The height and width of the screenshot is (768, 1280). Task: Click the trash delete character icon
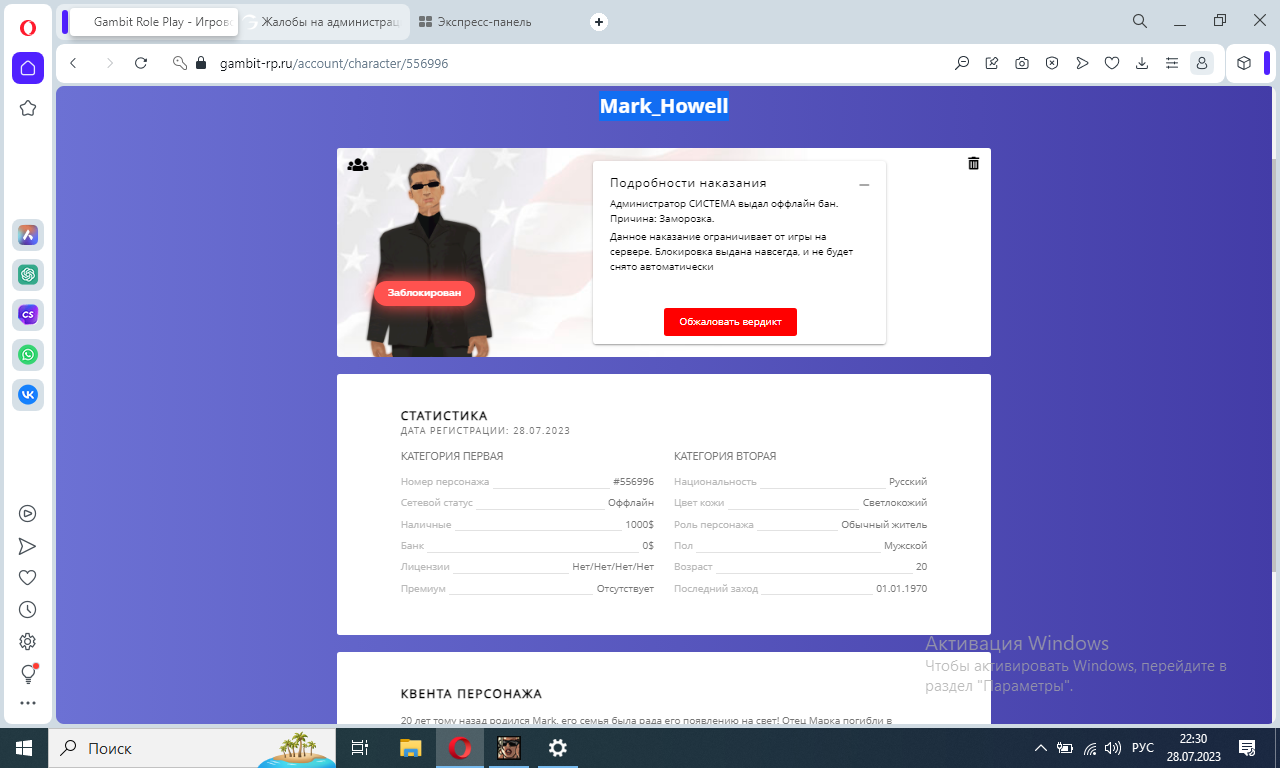point(973,163)
